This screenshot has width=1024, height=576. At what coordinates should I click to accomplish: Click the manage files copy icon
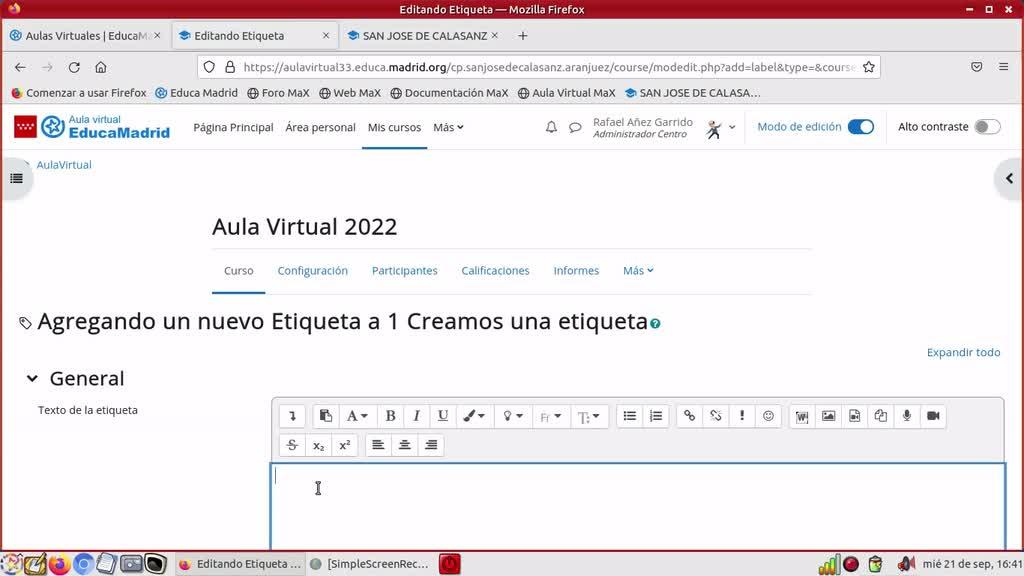880,416
